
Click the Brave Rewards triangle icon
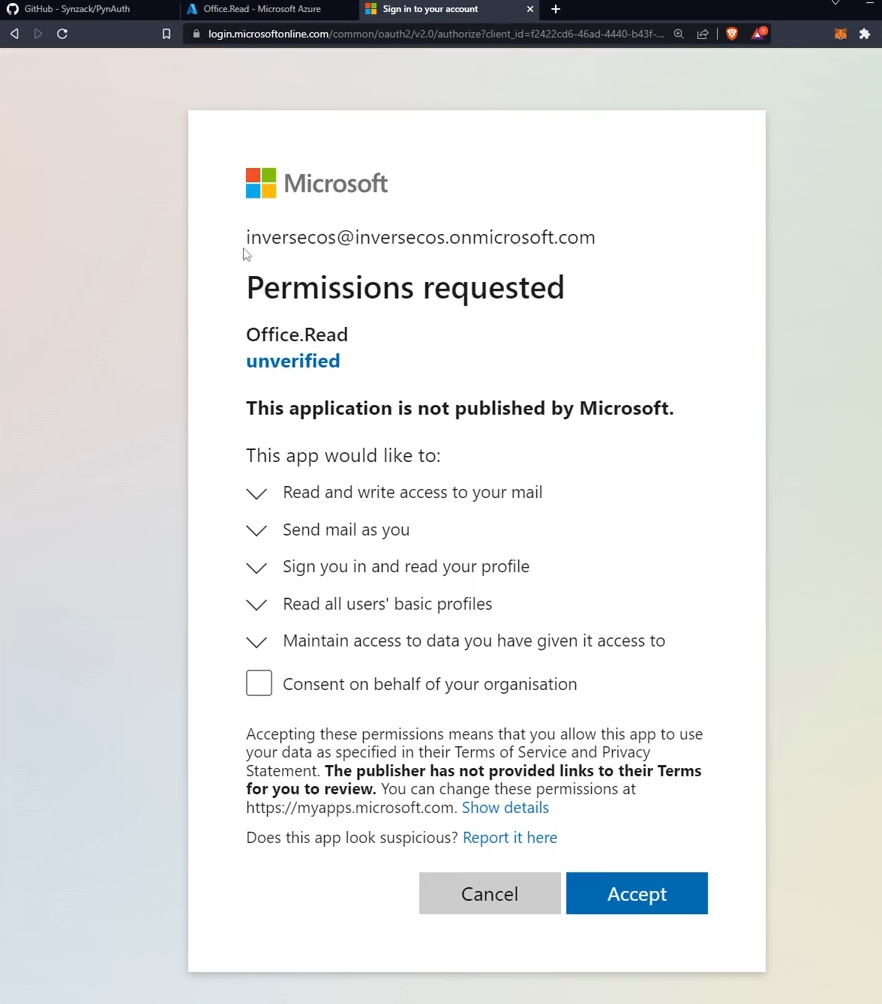click(x=759, y=34)
